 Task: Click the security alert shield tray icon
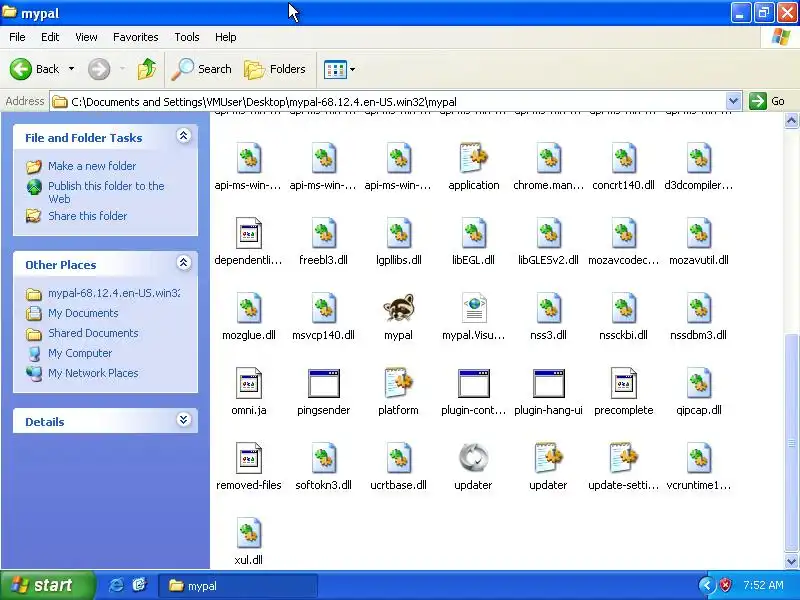[725, 585]
